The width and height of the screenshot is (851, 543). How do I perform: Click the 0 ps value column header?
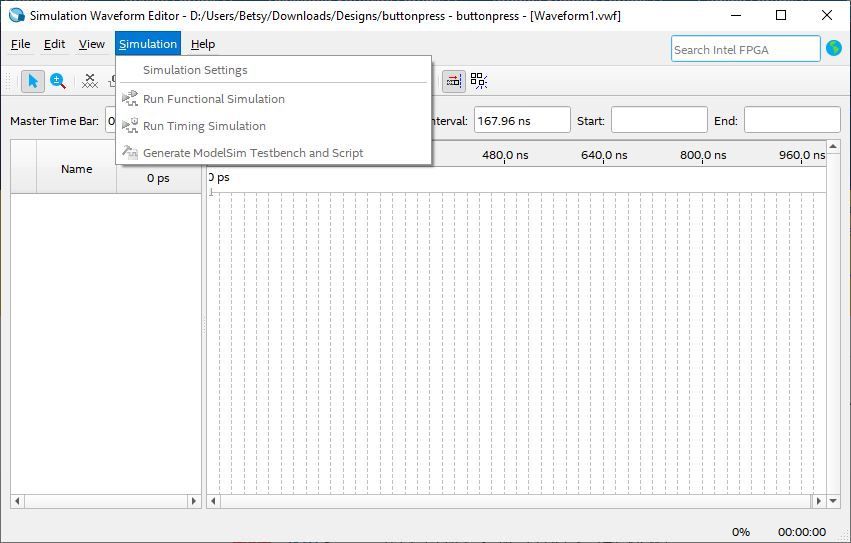158,178
